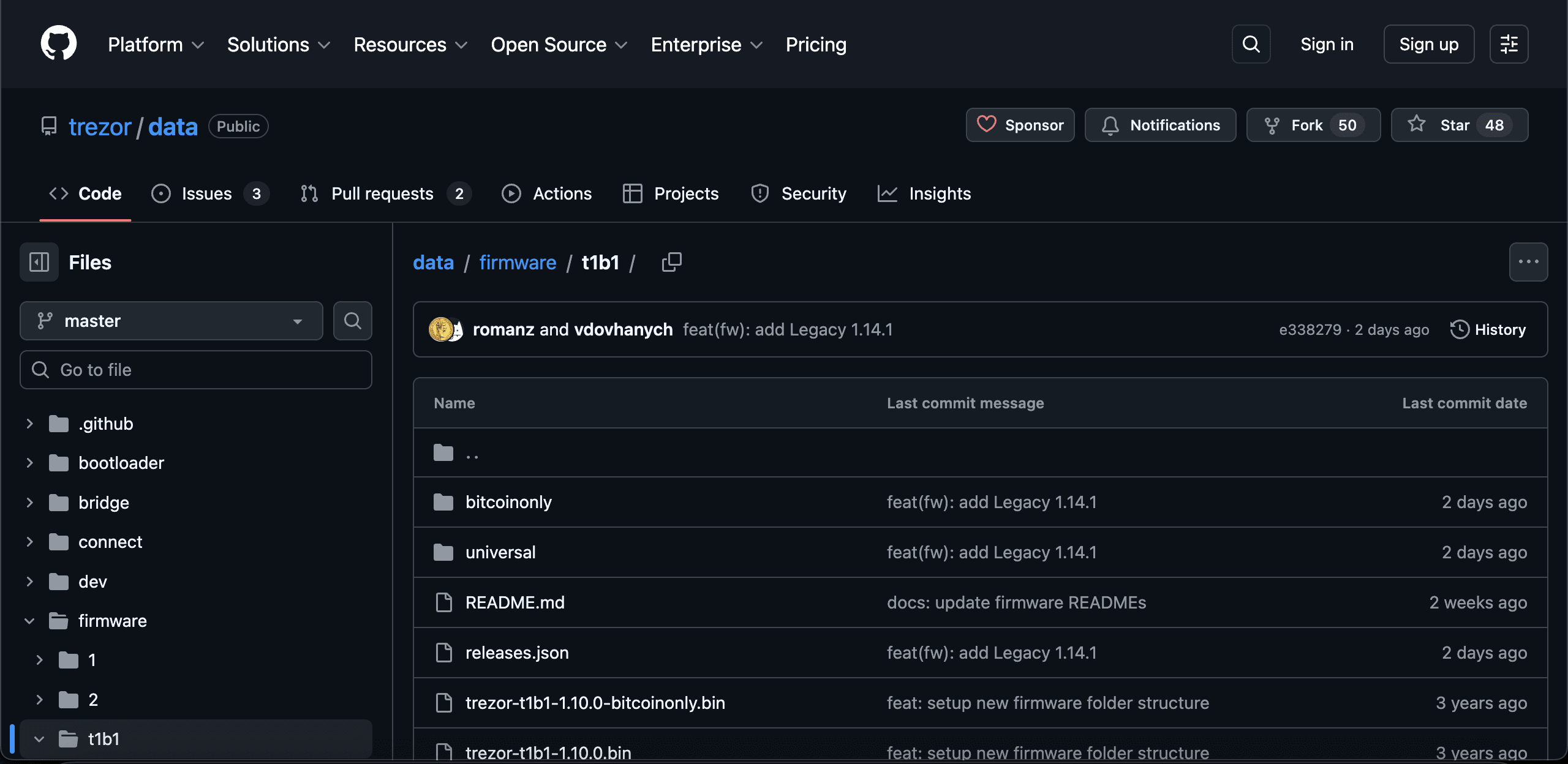Screen dimensions: 1568x764
Task: Open the search magnifier in the header
Action: 1251,43
